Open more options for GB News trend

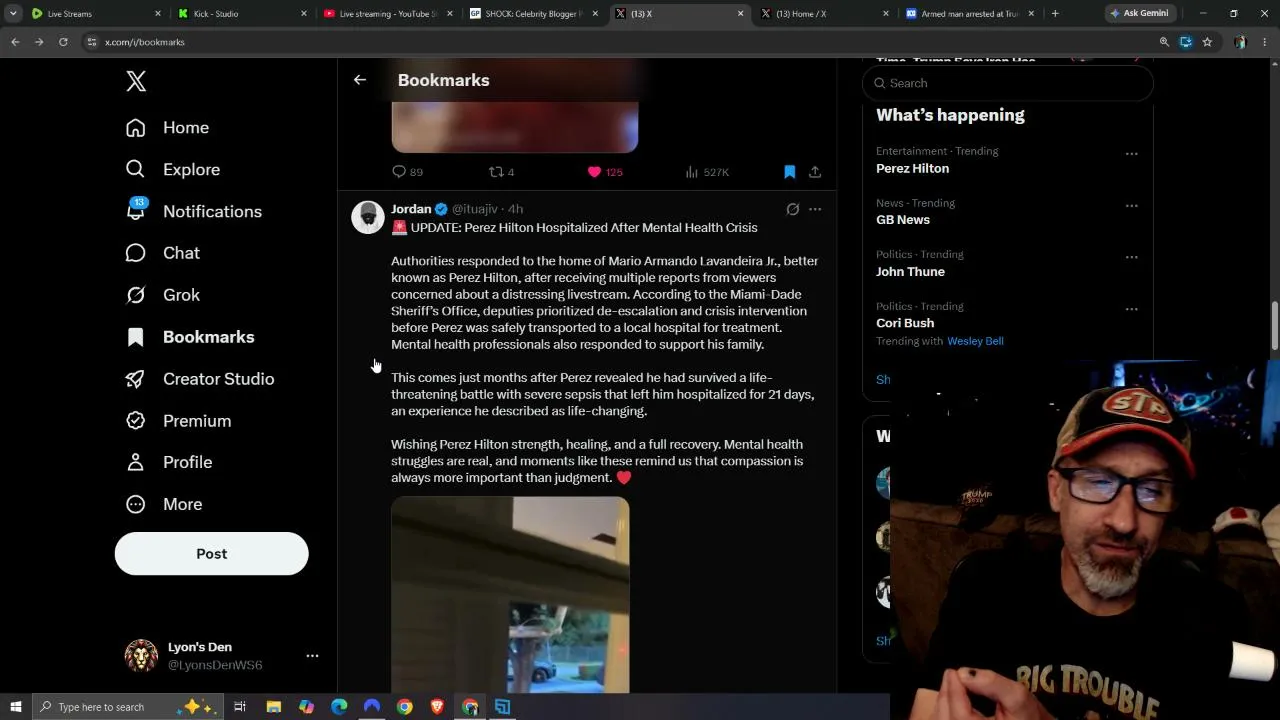click(1131, 205)
